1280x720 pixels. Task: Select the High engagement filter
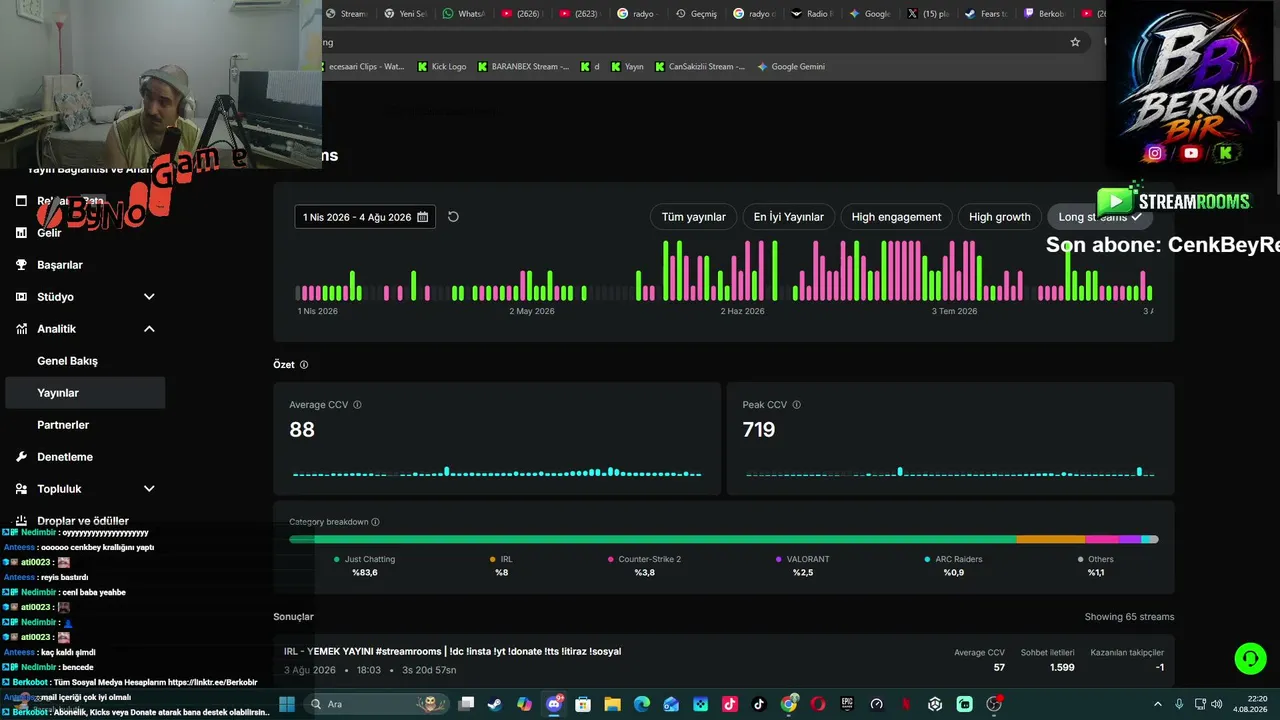tap(896, 217)
